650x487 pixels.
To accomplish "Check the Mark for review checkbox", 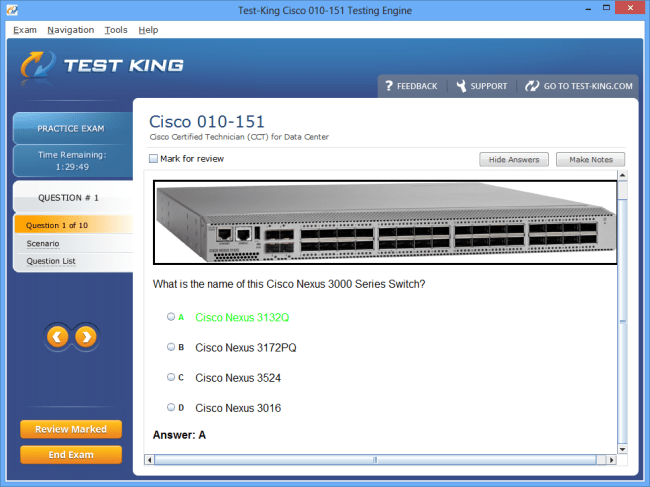I will coord(153,159).
